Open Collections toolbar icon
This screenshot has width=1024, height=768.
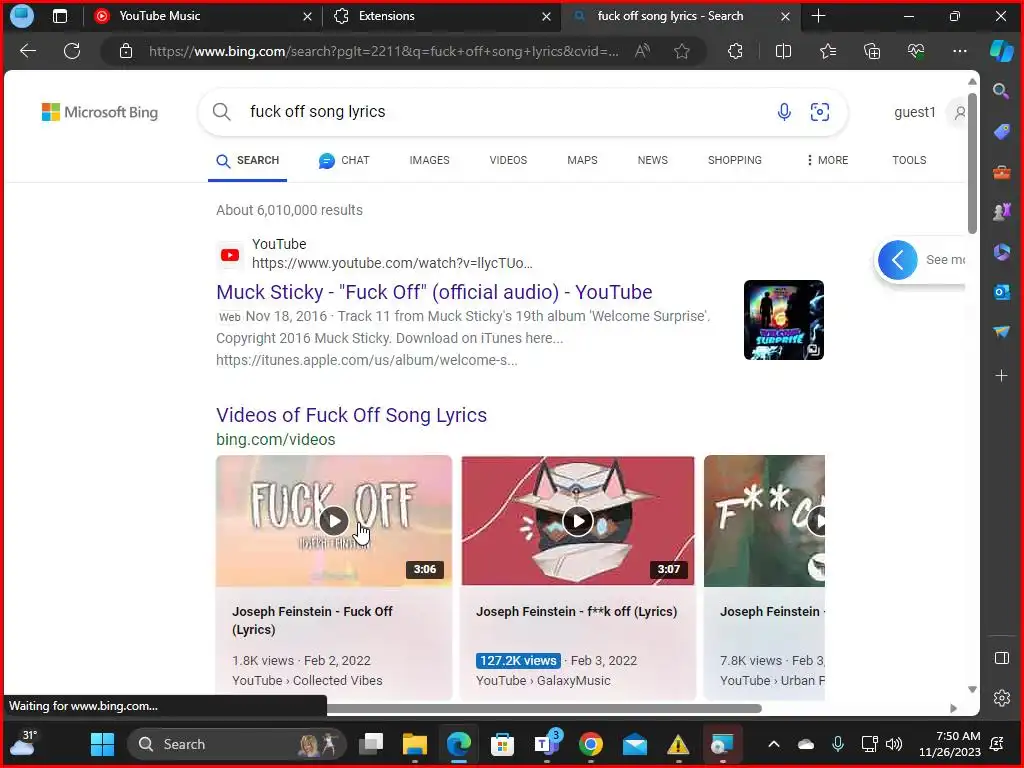(872, 51)
